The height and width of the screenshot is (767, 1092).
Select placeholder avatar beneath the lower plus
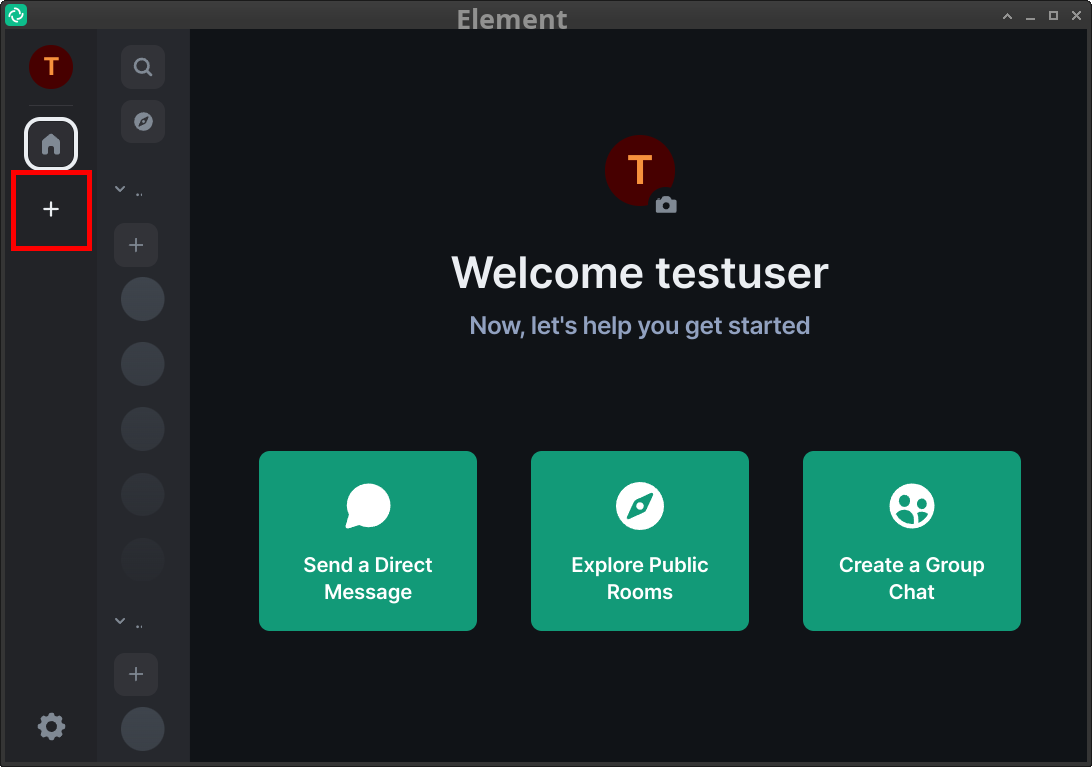pyautogui.click(x=143, y=729)
